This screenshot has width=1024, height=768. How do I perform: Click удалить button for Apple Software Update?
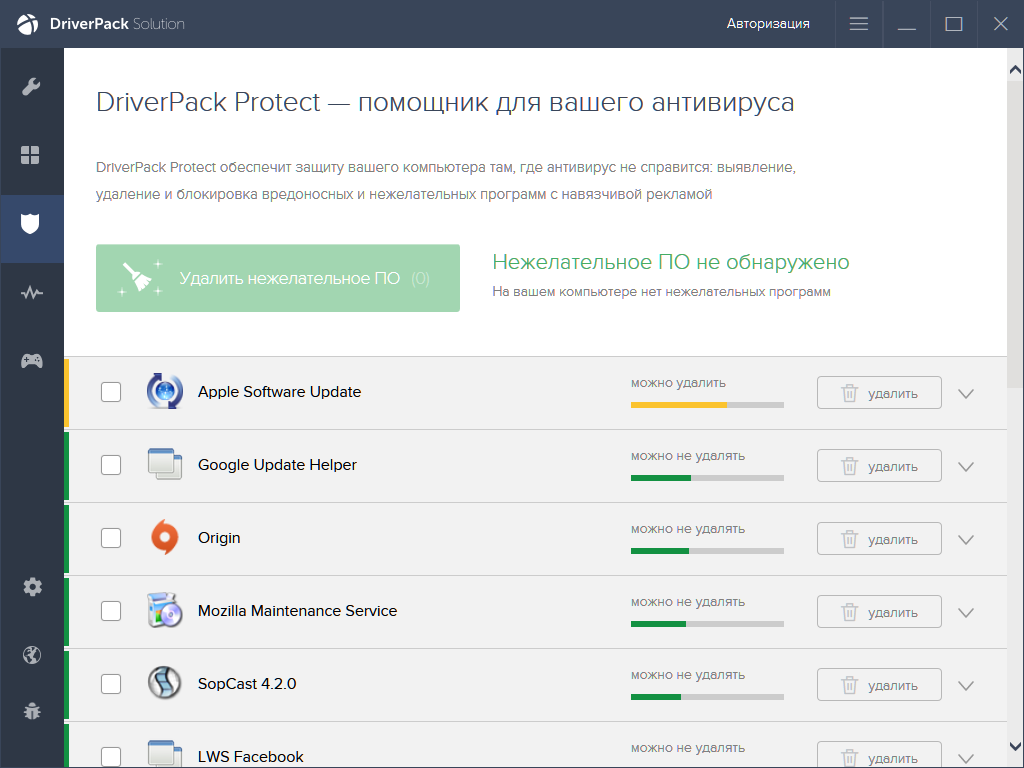click(x=879, y=393)
